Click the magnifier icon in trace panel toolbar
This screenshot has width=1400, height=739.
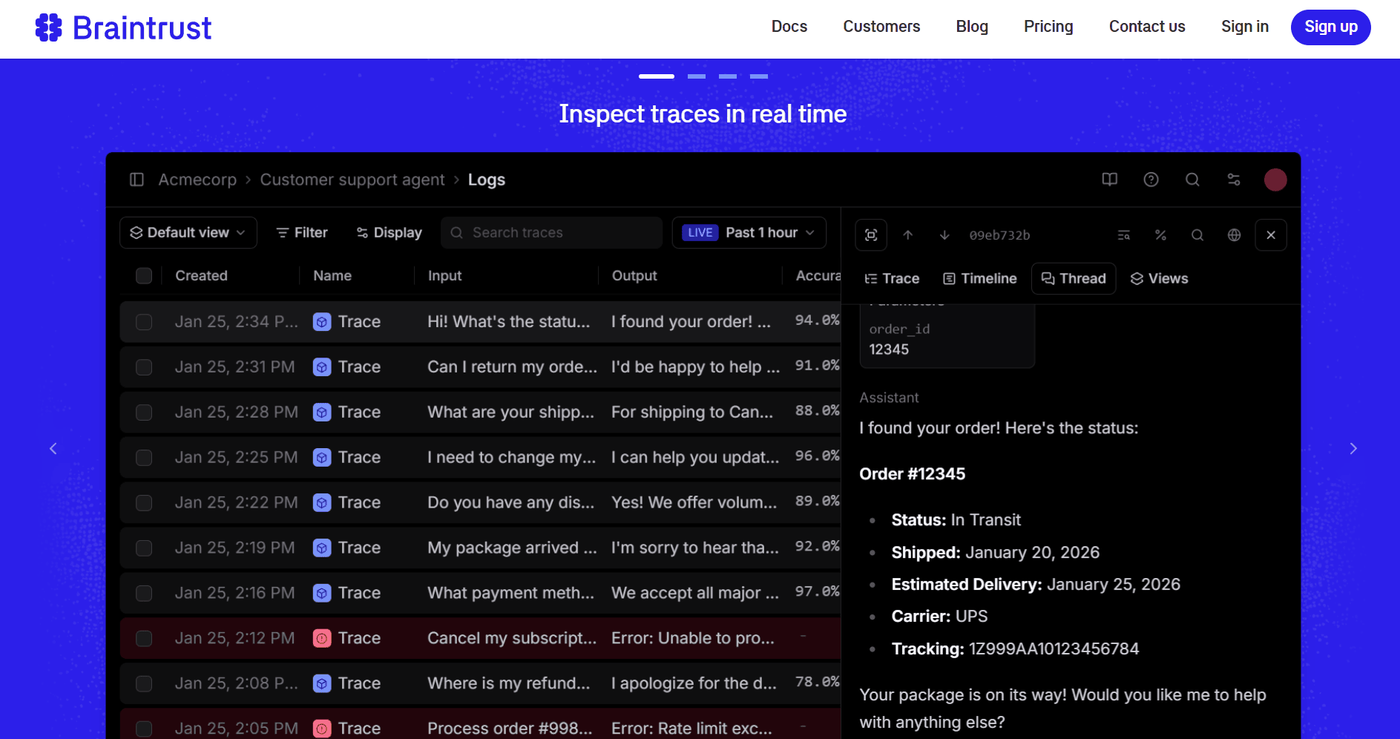[1197, 235]
